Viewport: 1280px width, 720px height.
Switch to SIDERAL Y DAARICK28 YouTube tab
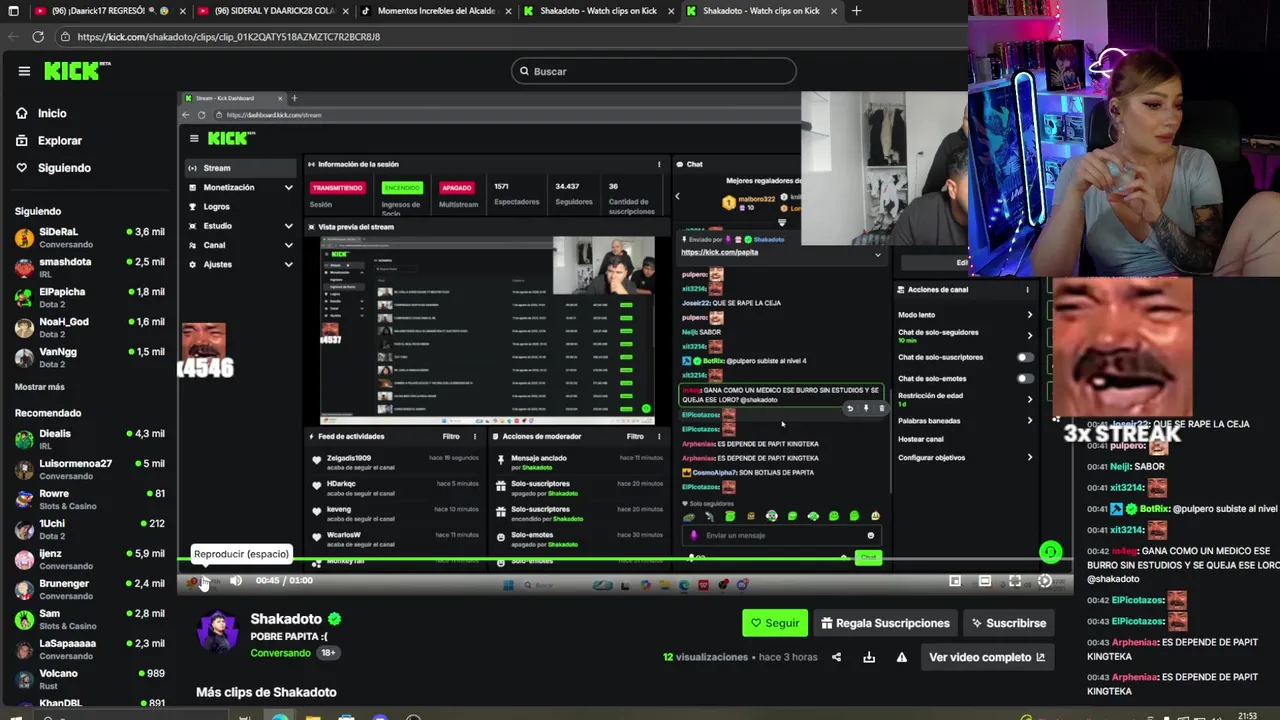coord(273,11)
